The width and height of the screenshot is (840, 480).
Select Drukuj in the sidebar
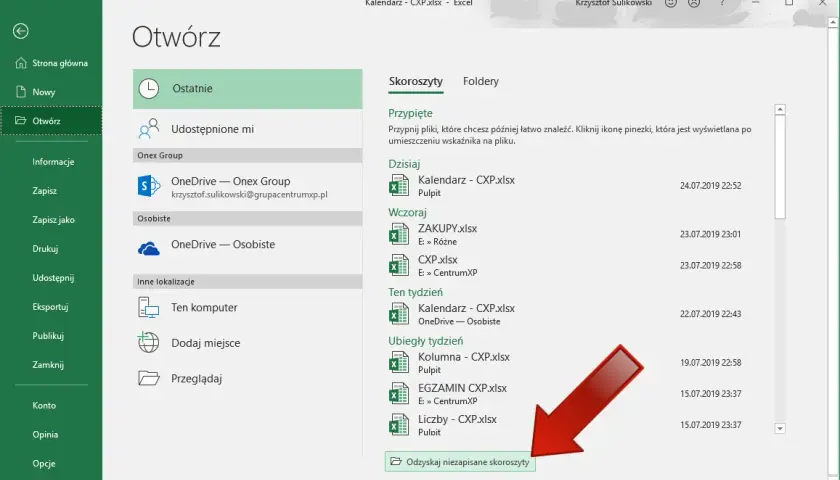point(45,249)
